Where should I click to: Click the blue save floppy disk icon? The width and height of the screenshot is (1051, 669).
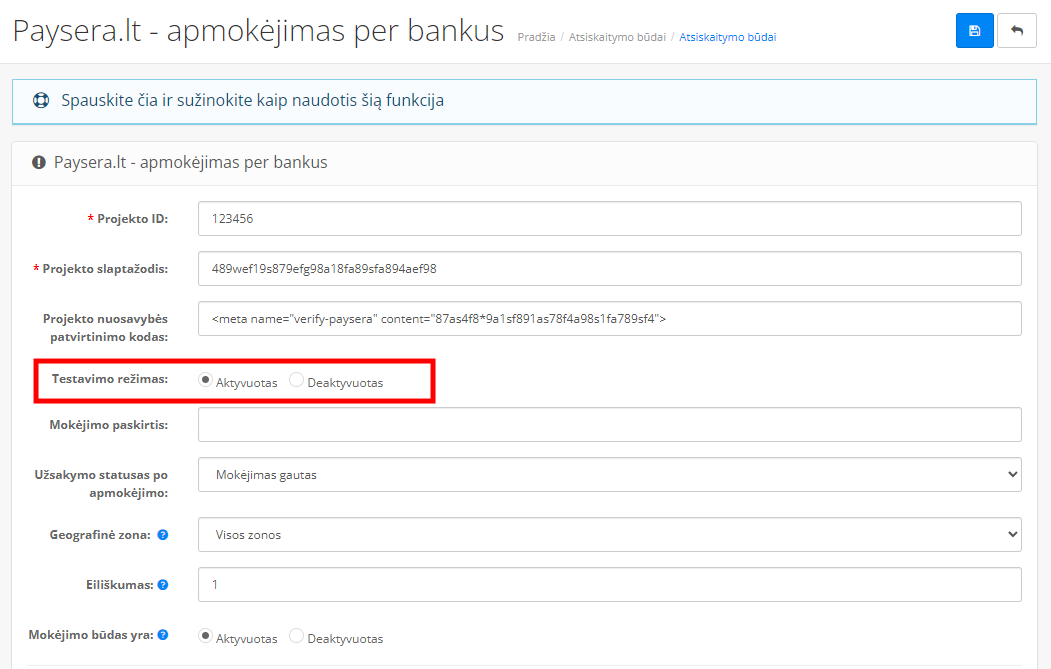tap(975, 31)
